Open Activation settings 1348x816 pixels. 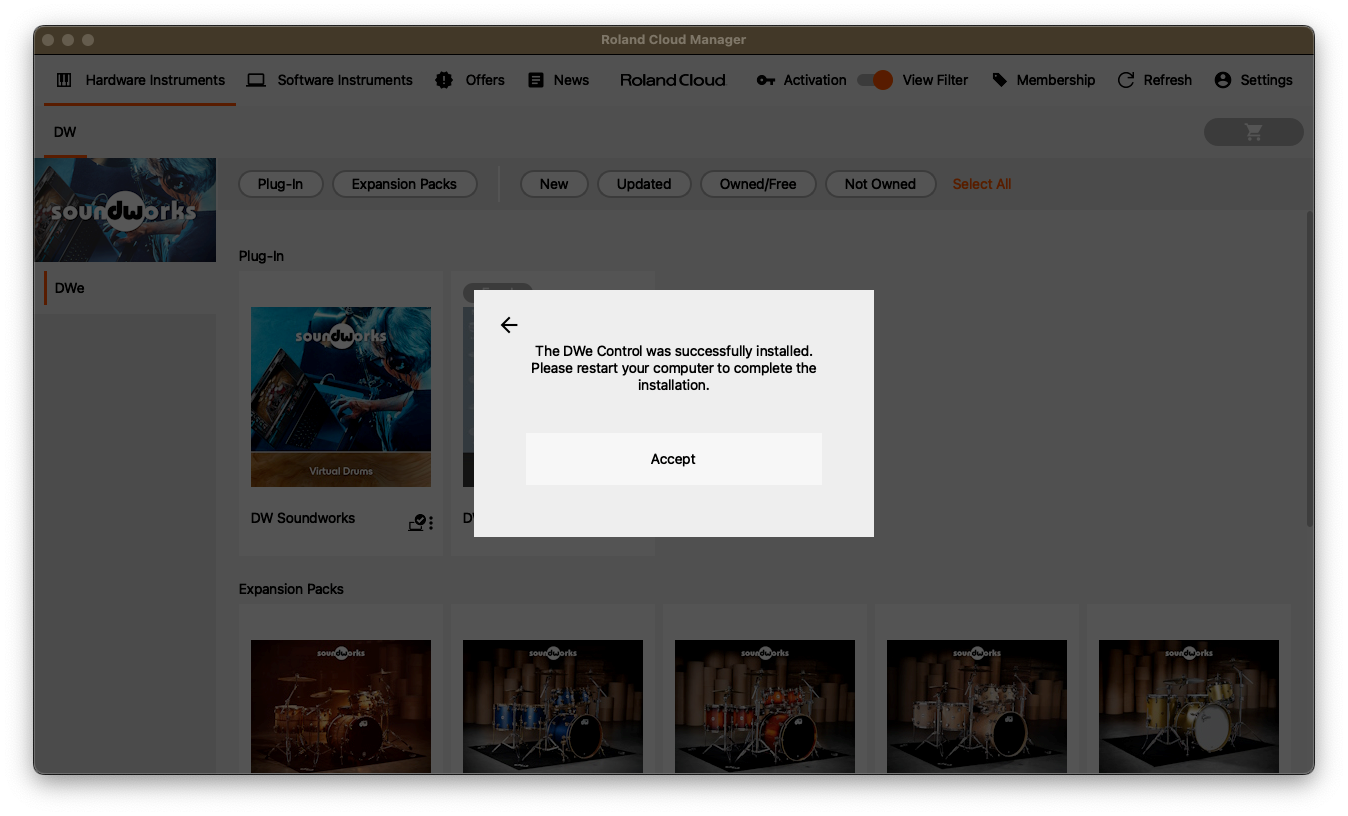tap(802, 80)
